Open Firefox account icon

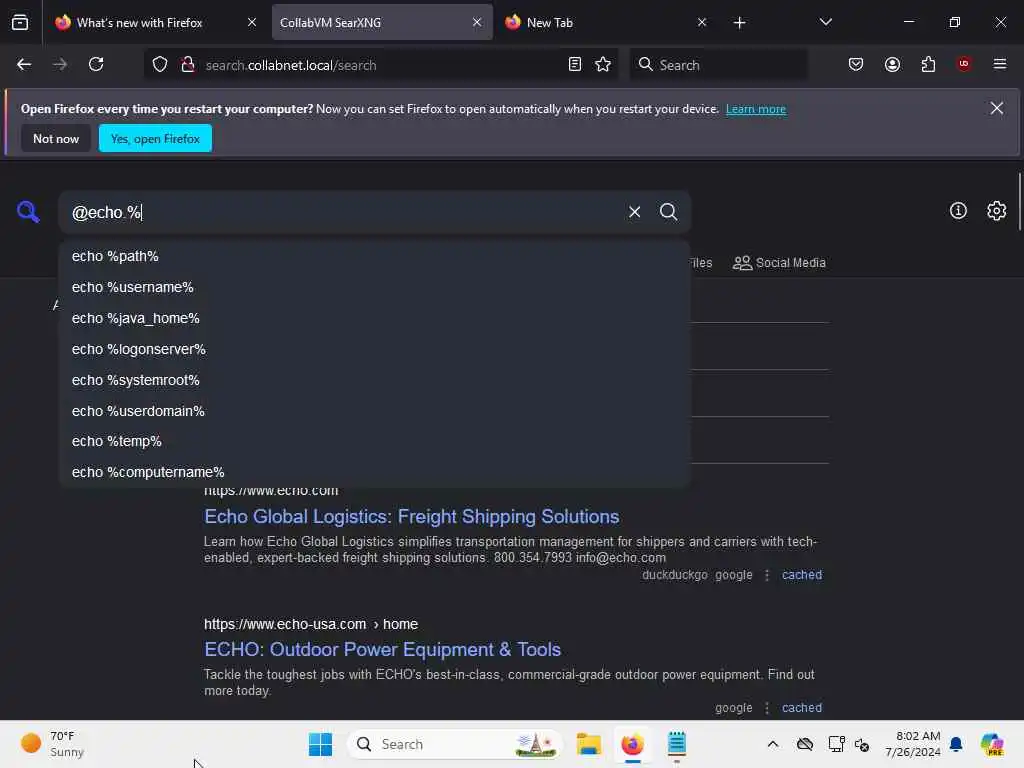(892, 64)
